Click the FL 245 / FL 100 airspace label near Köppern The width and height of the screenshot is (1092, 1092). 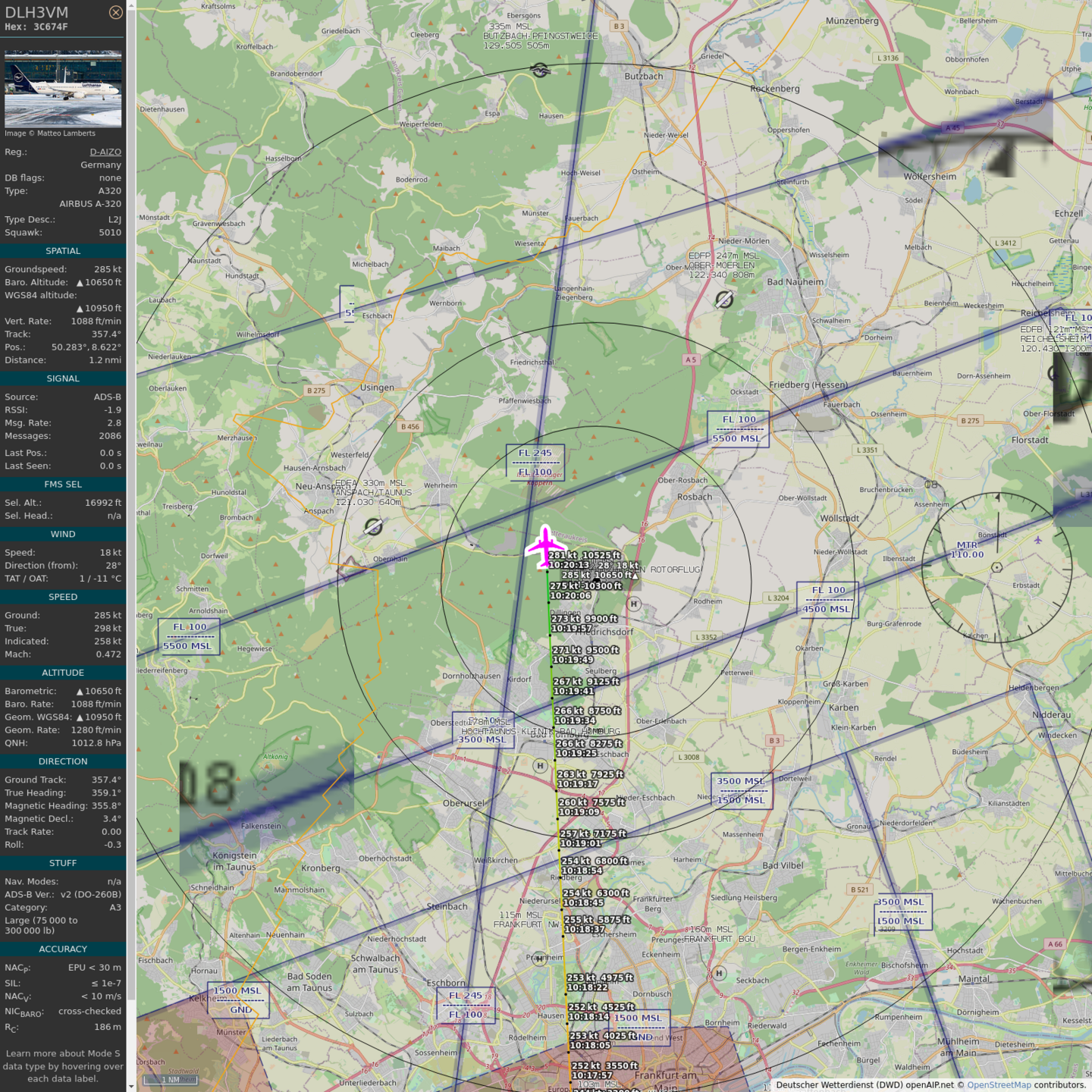pos(535,463)
